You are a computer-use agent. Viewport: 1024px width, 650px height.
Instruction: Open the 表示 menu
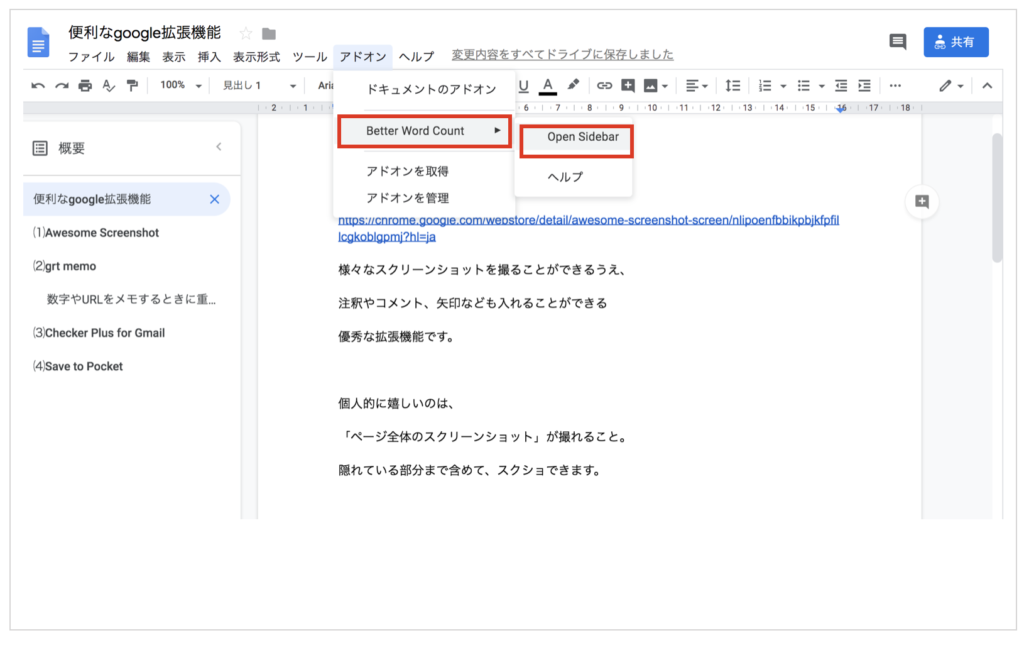click(x=173, y=57)
